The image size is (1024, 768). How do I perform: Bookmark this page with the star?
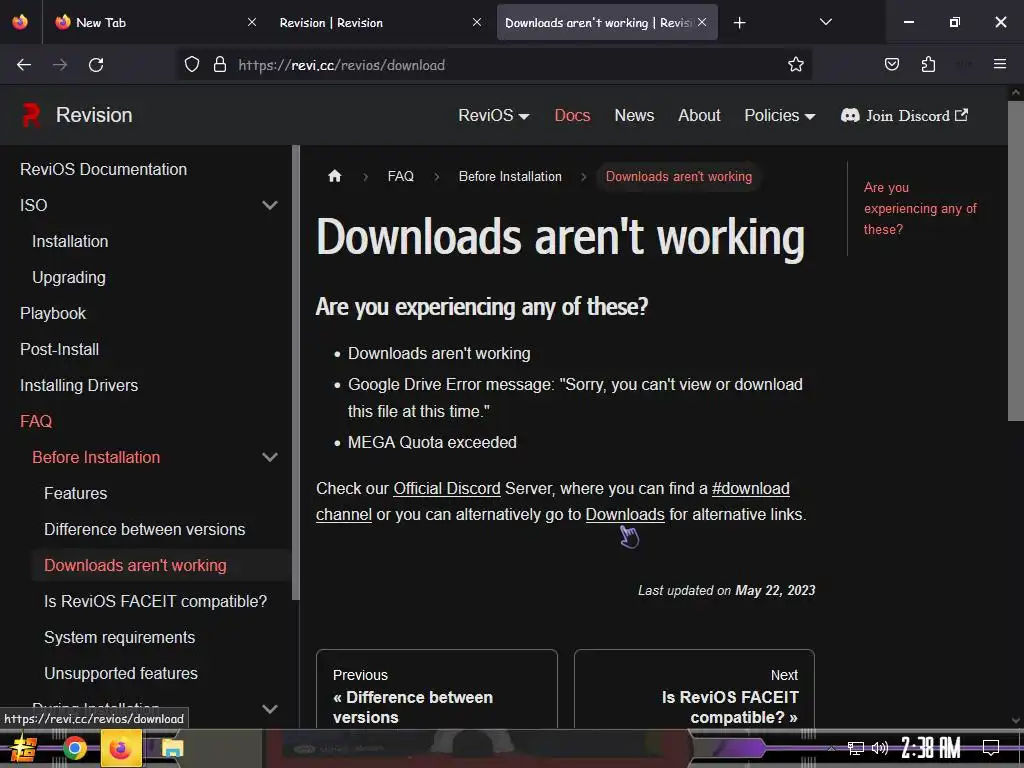click(795, 64)
